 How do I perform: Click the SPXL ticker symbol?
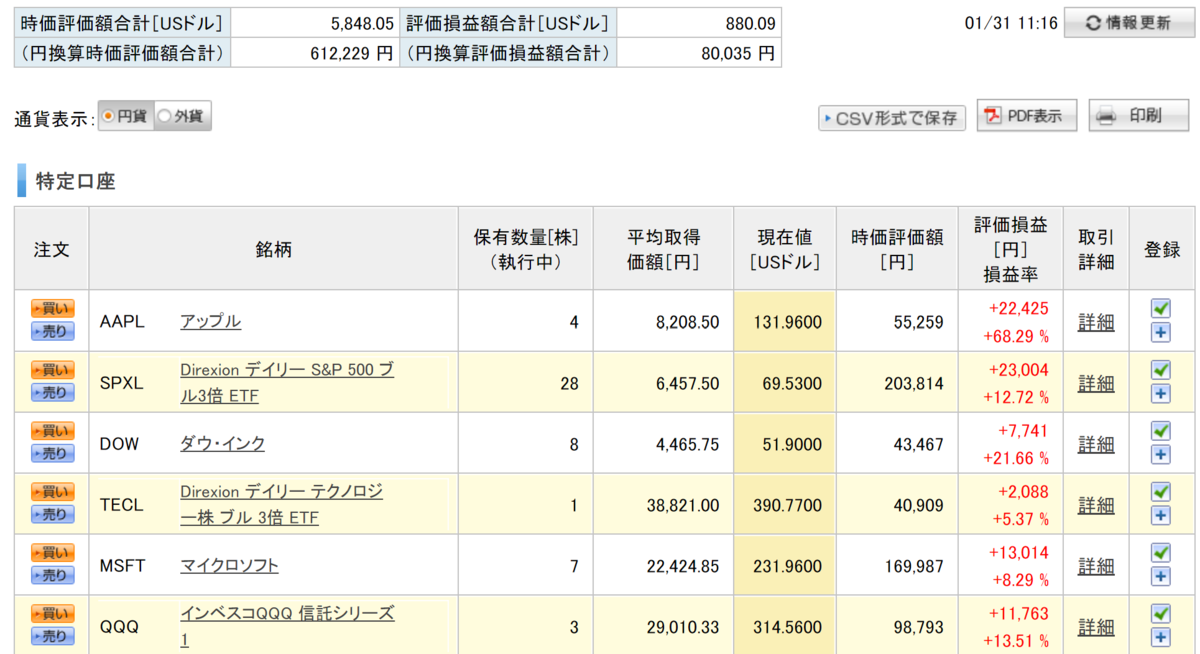[122, 383]
